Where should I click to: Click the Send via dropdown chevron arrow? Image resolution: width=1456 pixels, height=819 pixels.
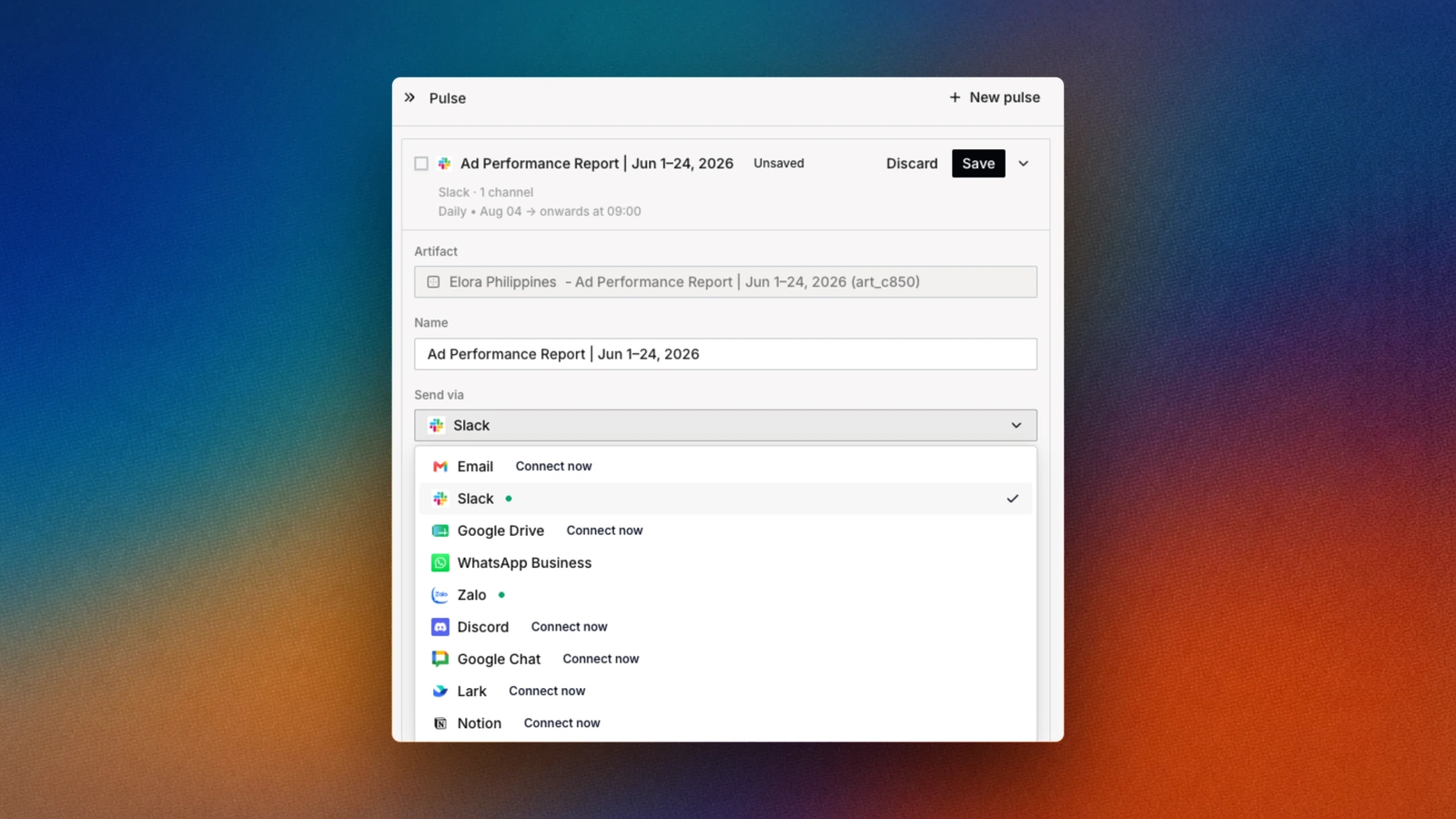coord(1016,425)
